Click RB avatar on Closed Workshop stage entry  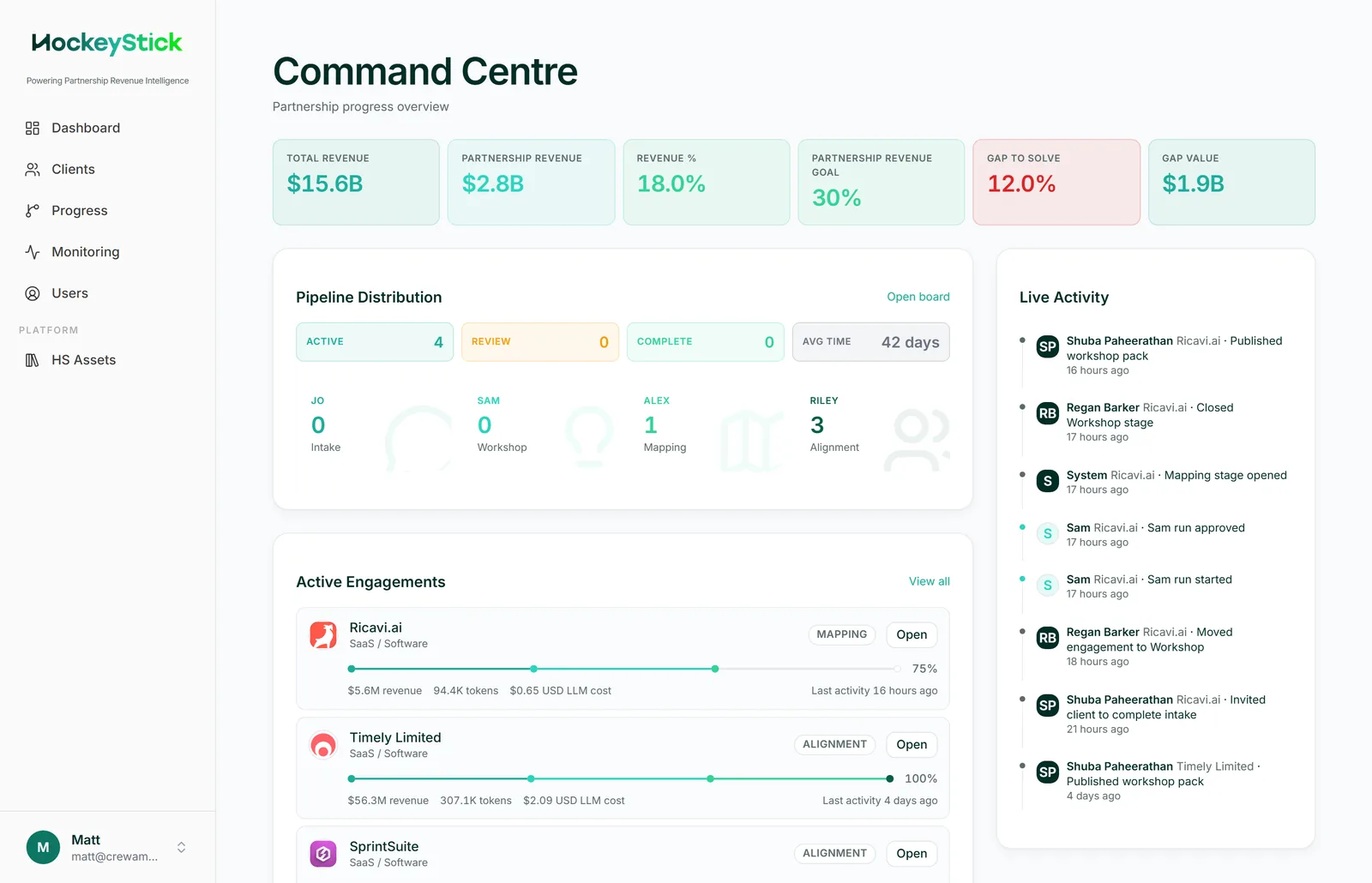[x=1048, y=413]
